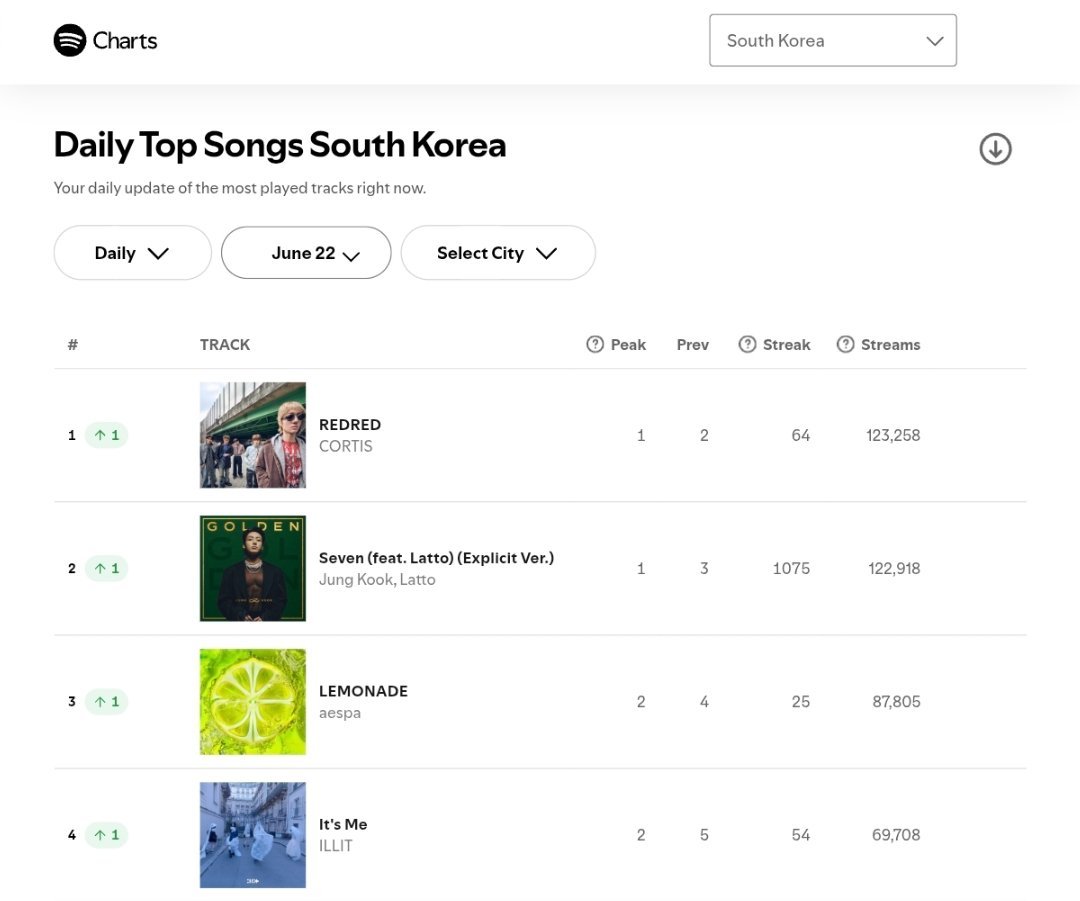
Task: Open the LEMONADE lime album cover
Action: pyautogui.click(x=253, y=702)
